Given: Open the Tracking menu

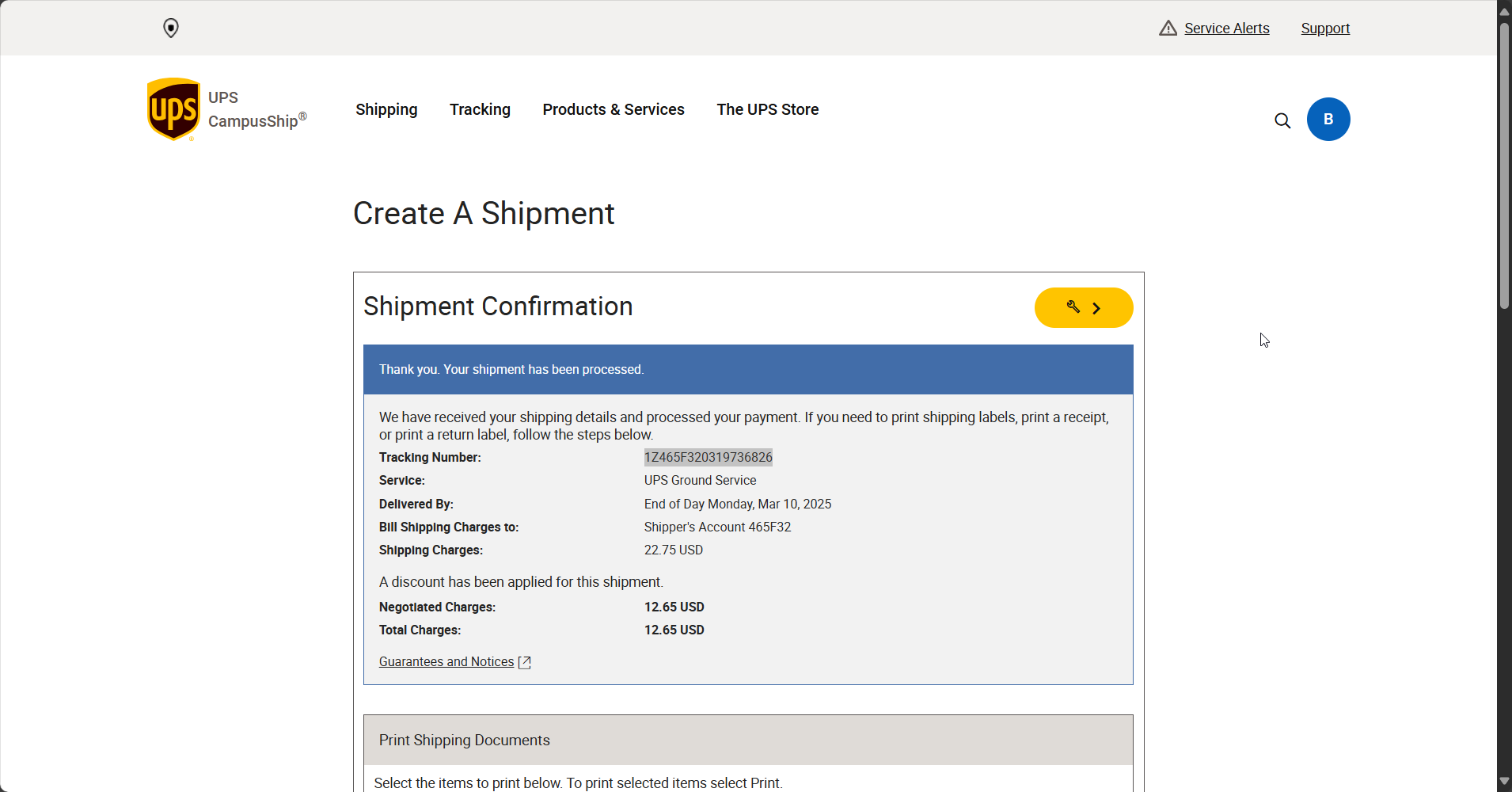Looking at the screenshot, I should (x=480, y=109).
